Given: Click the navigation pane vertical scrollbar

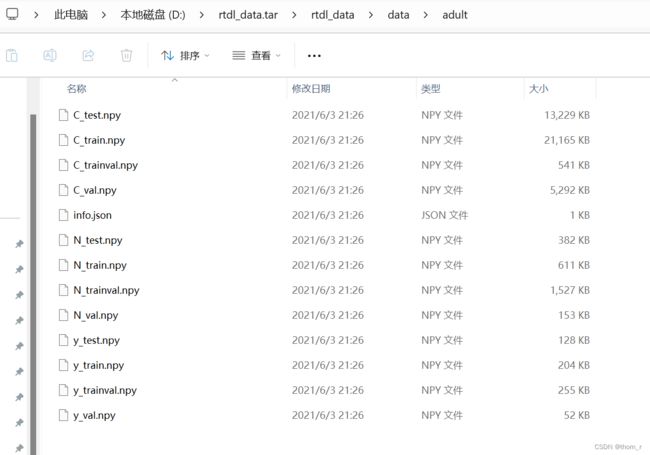Looking at the screenshot, I should [x=33, y=284].
